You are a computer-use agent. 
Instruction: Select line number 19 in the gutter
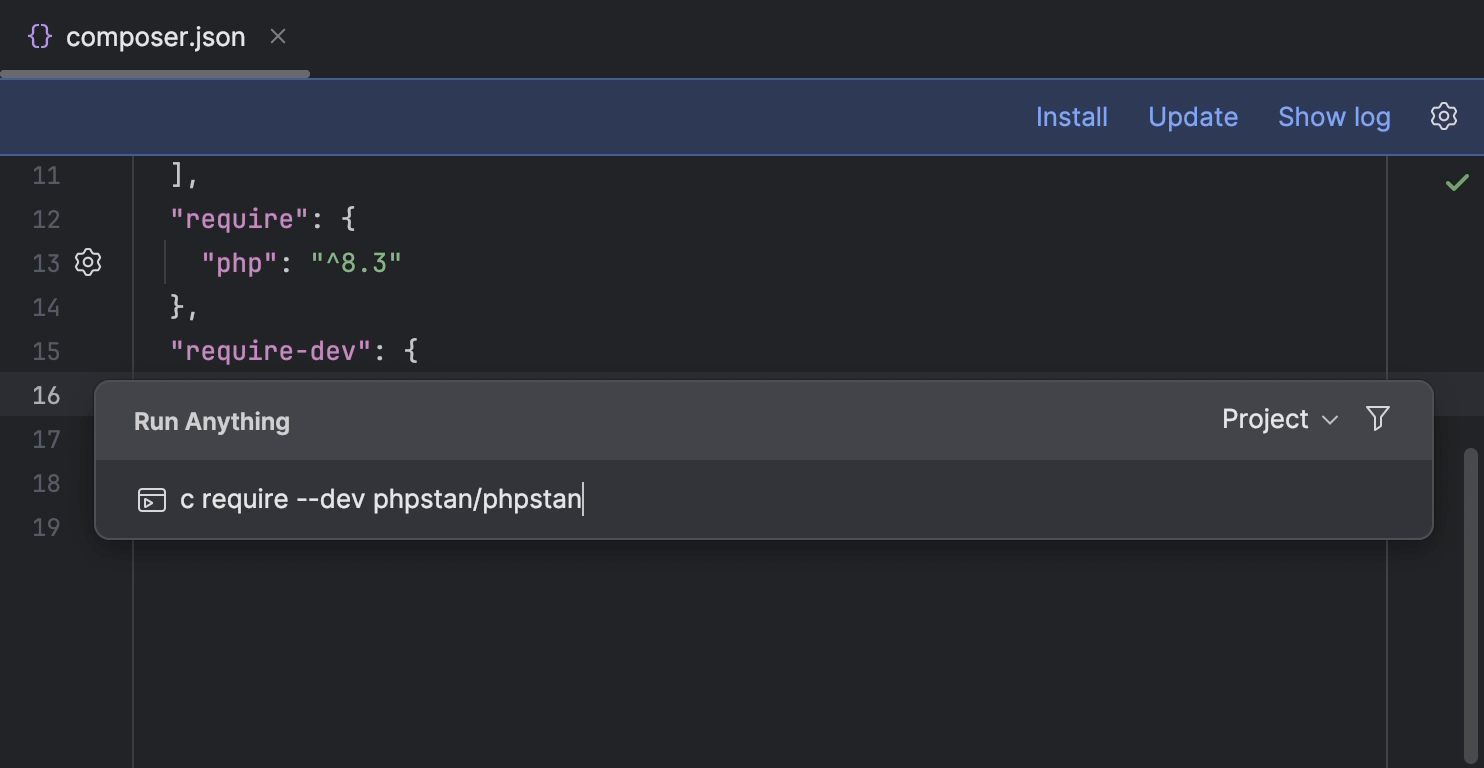[x=45, y=527]
